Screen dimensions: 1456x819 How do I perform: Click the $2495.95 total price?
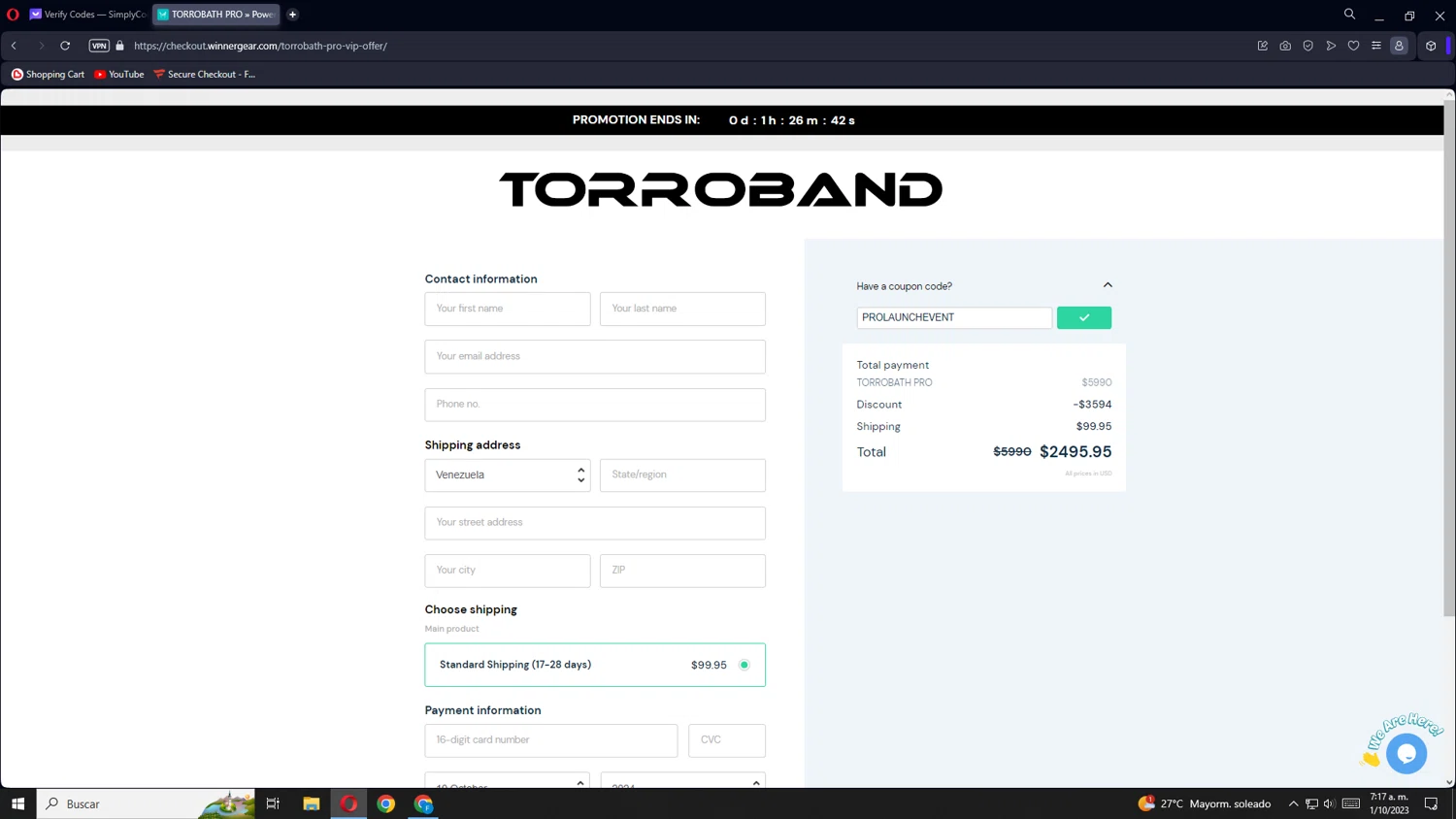1075,452
